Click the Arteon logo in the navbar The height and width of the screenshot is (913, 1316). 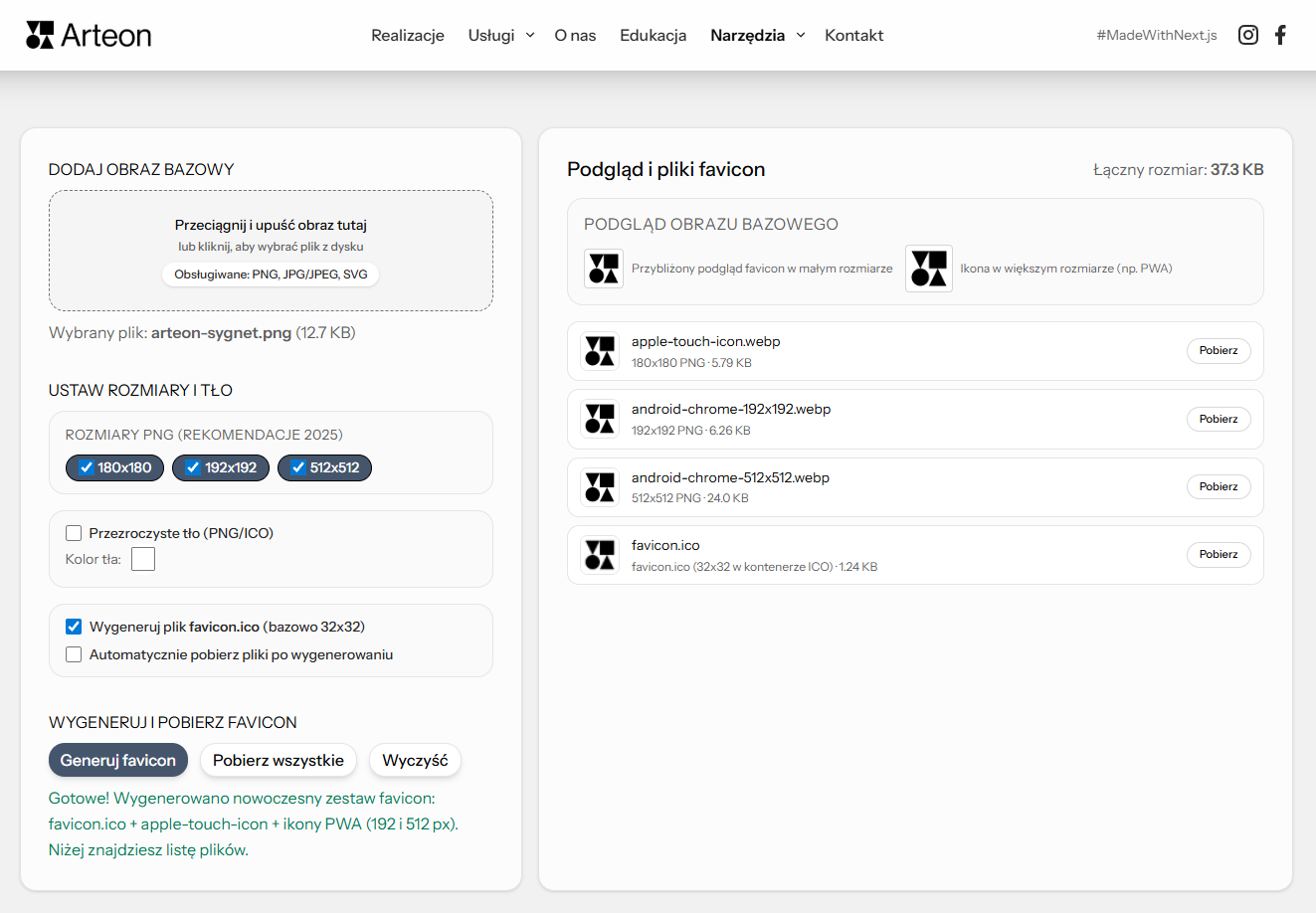[88, 35]
